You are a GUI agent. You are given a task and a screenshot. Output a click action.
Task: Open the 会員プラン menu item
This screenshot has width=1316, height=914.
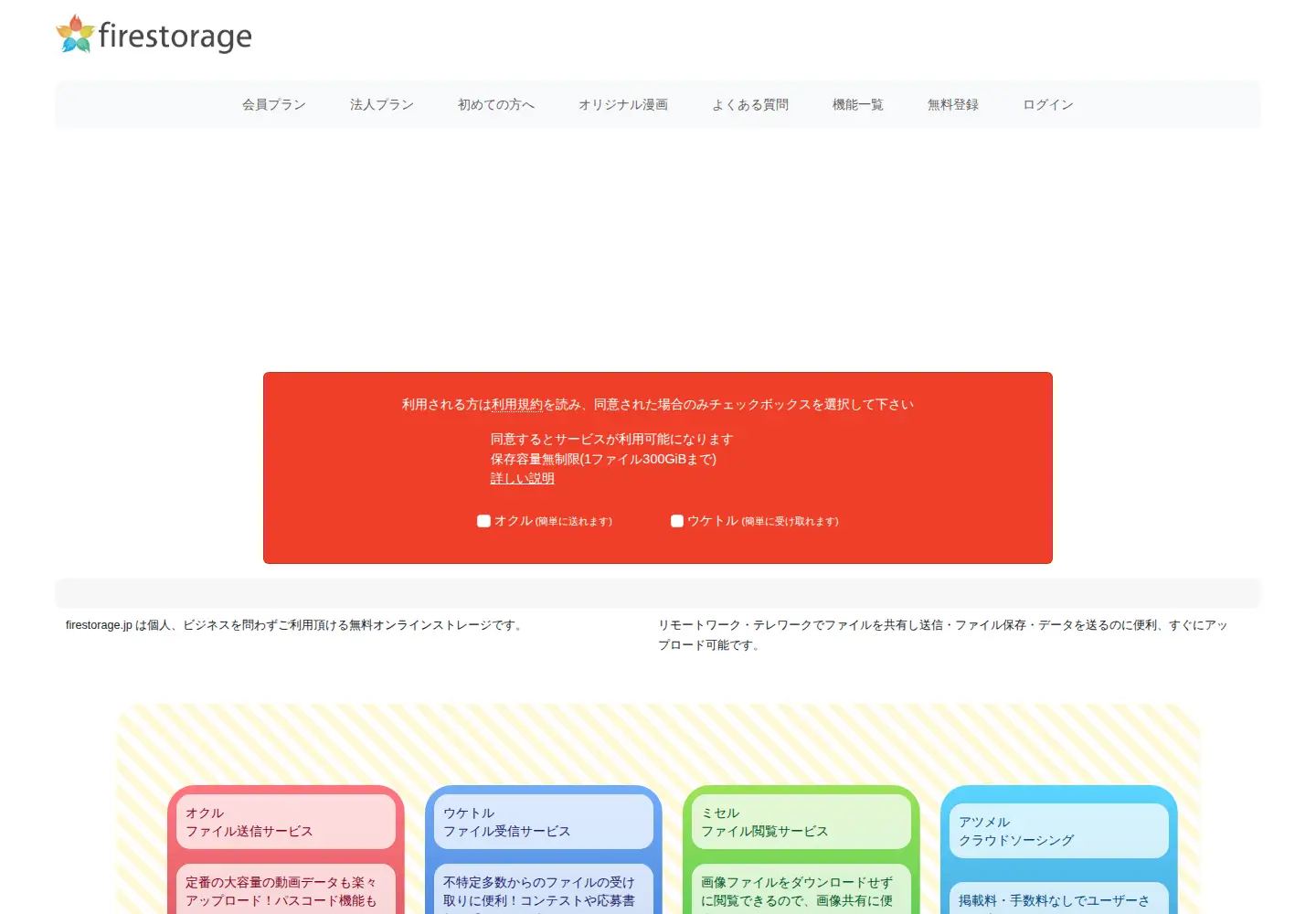pos(273,104)
